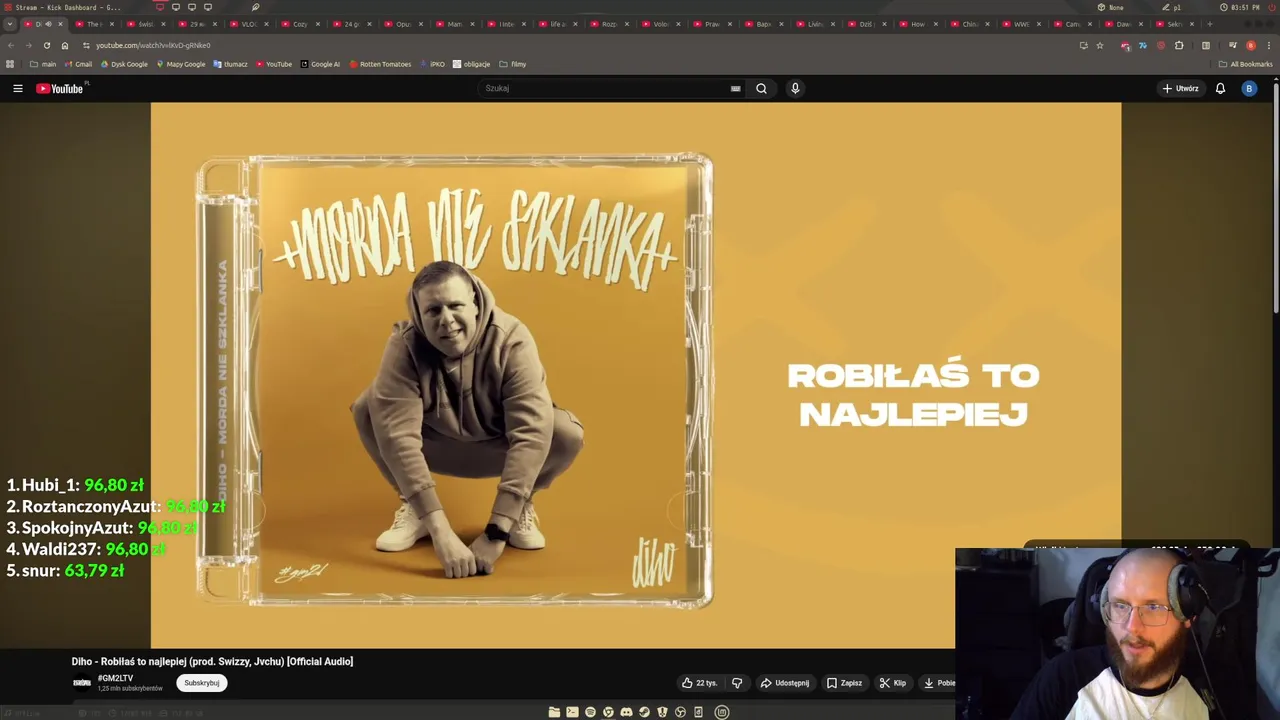Download the video with Pobierz
The width and height of the screenshot is (1280, 720).
[938, 683]
